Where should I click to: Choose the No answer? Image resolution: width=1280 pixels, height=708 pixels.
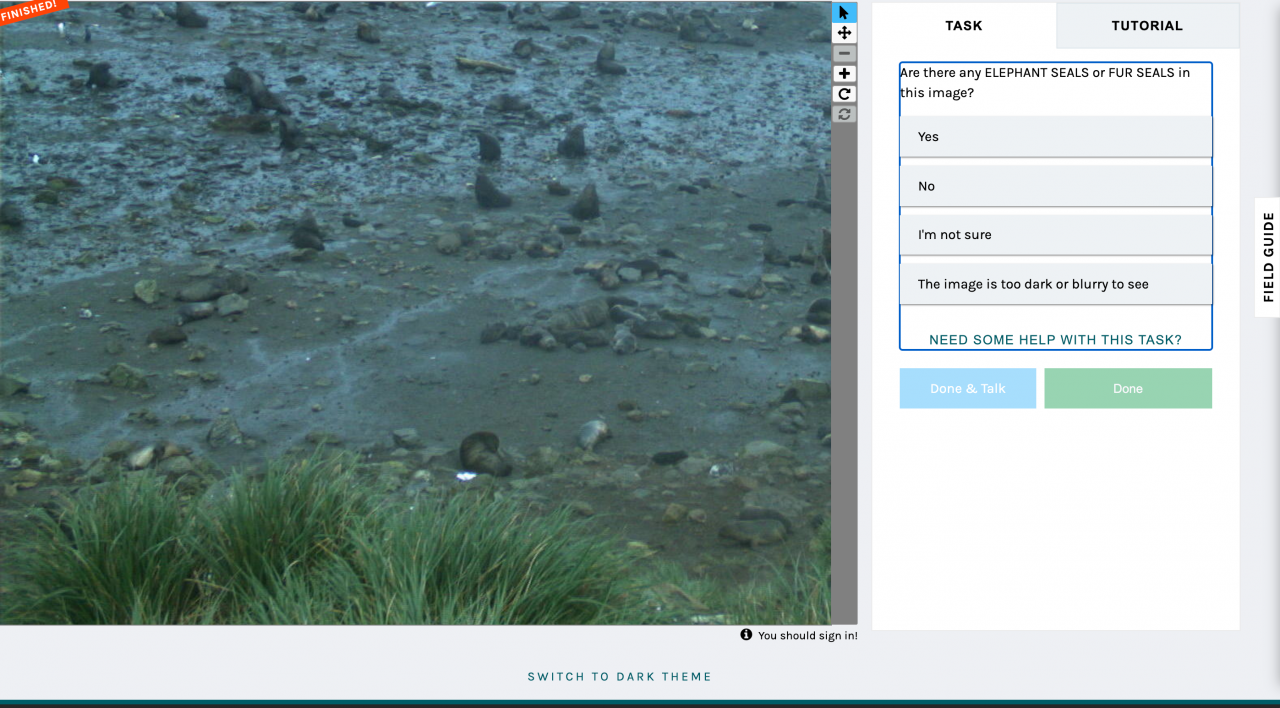point(1056,186)
